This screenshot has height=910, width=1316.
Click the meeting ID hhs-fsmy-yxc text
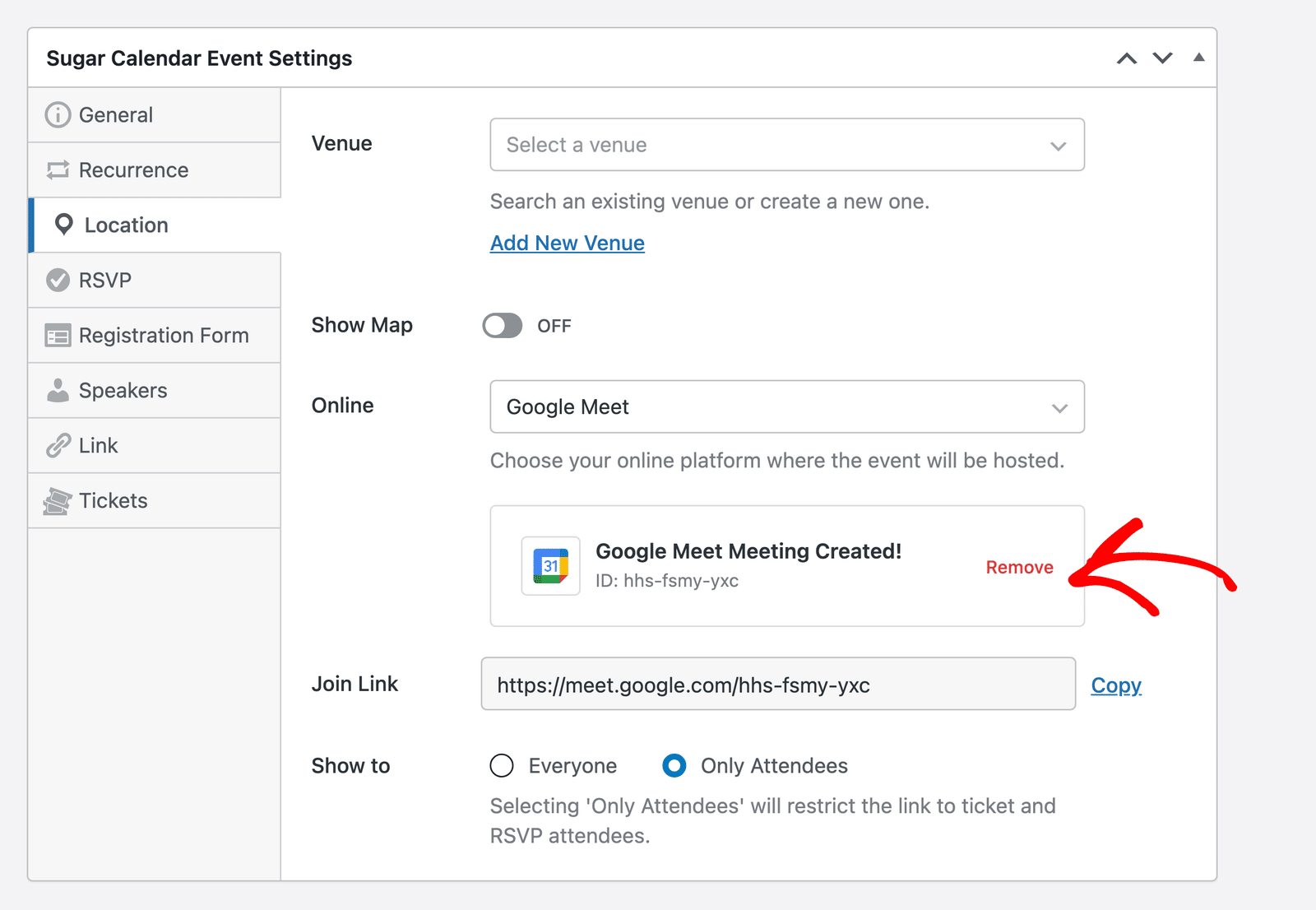[x=681, y=581]
